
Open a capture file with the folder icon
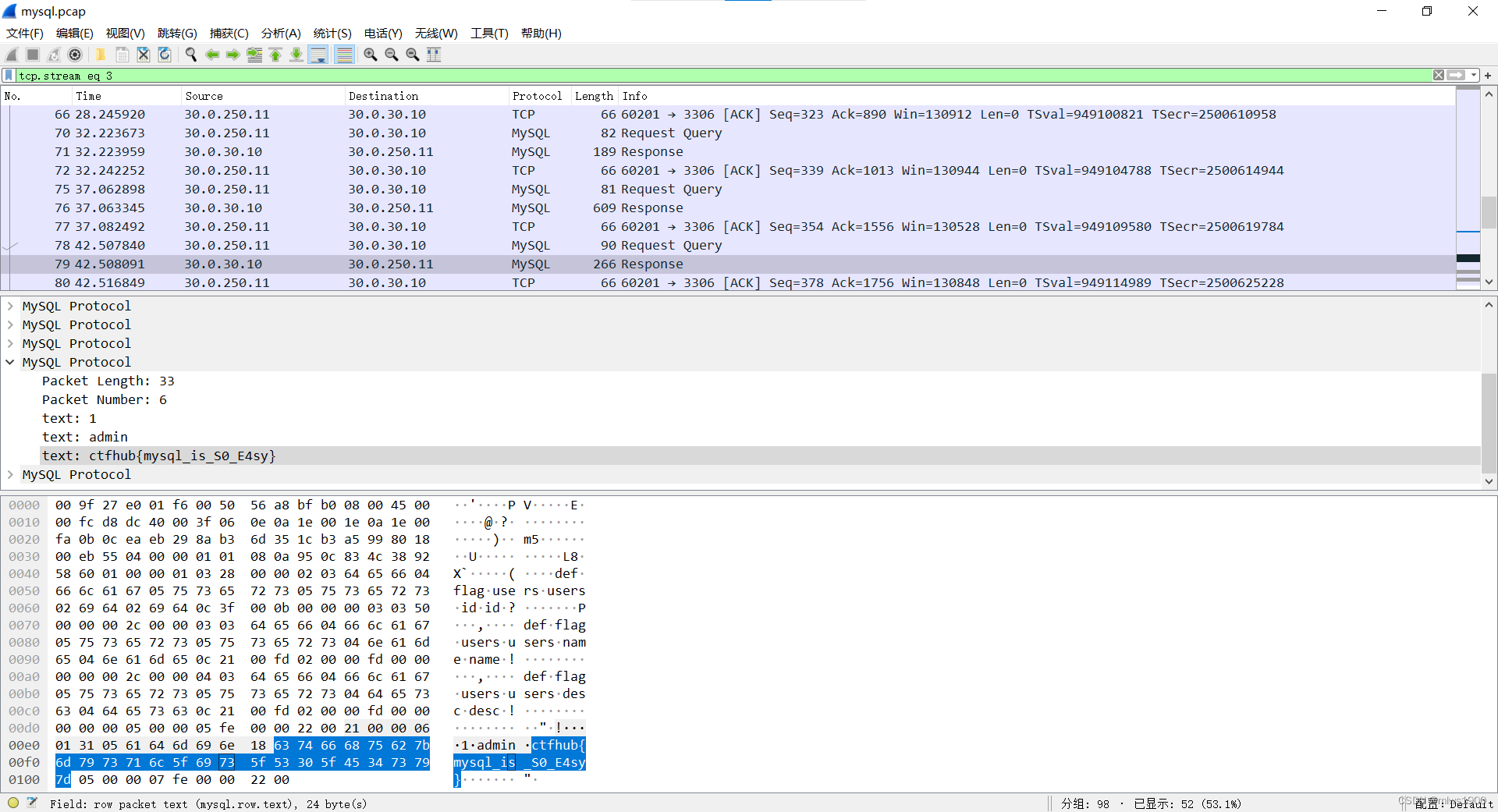[101, 55]
